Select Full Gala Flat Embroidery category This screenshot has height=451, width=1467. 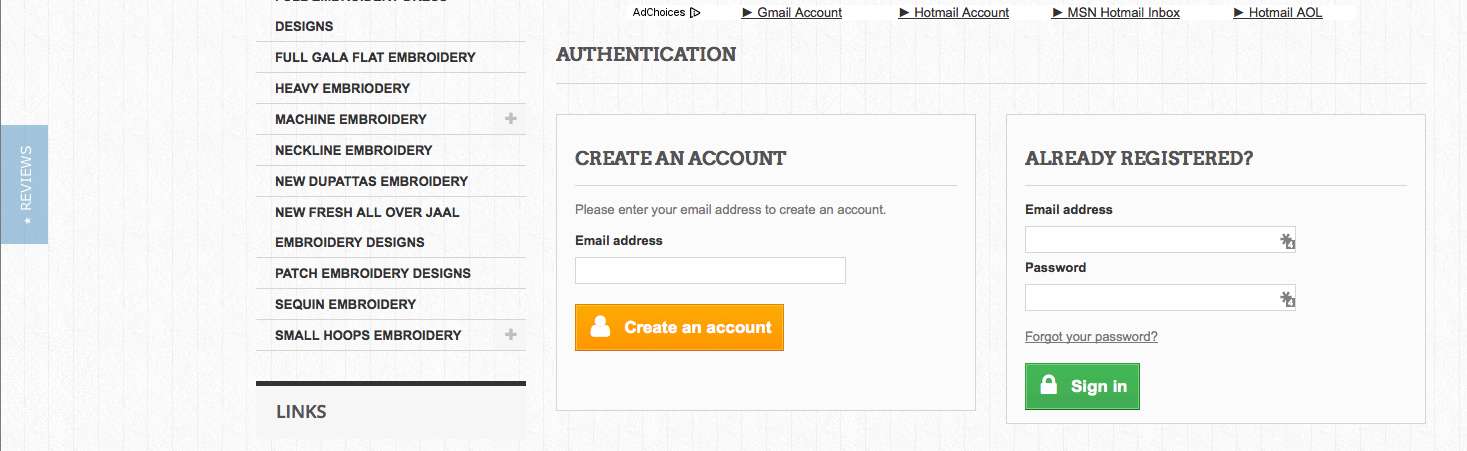[x=375, y=57]
